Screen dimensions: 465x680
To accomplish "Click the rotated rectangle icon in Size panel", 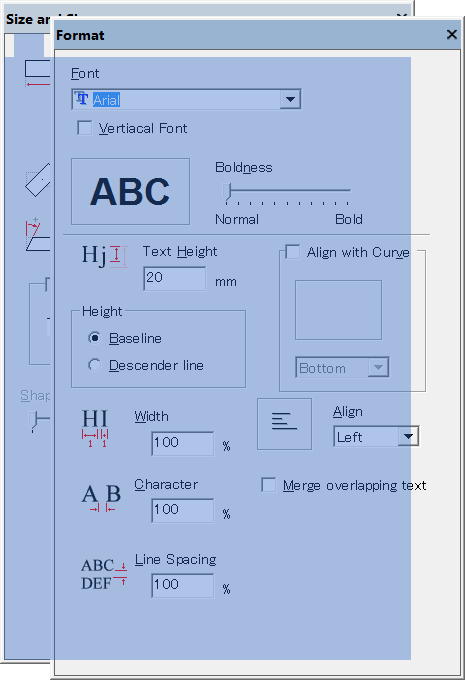I will 38,180.
